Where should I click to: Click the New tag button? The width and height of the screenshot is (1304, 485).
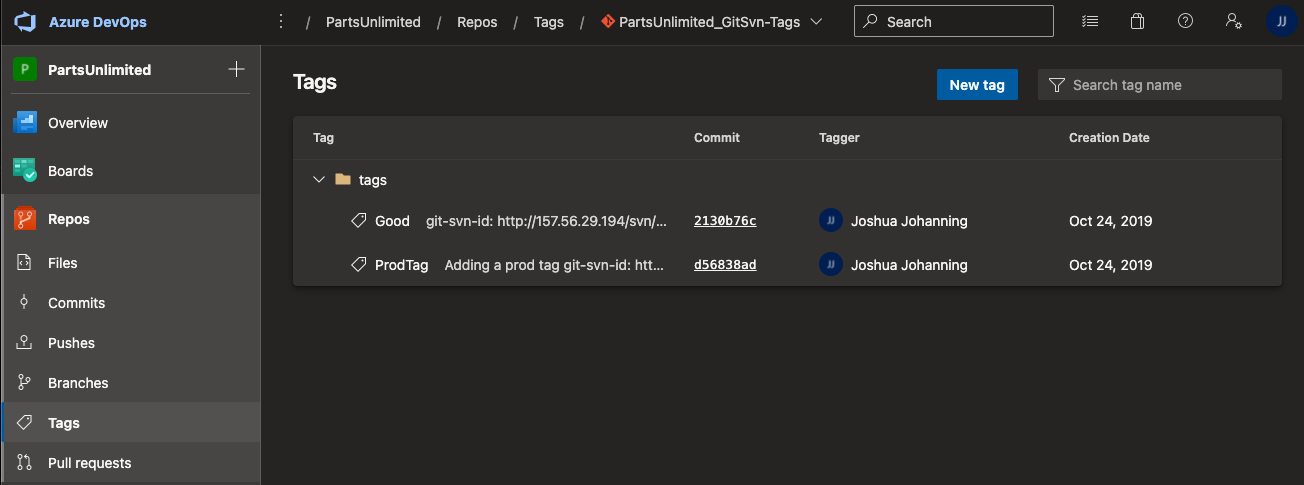[x=976, y=85]
